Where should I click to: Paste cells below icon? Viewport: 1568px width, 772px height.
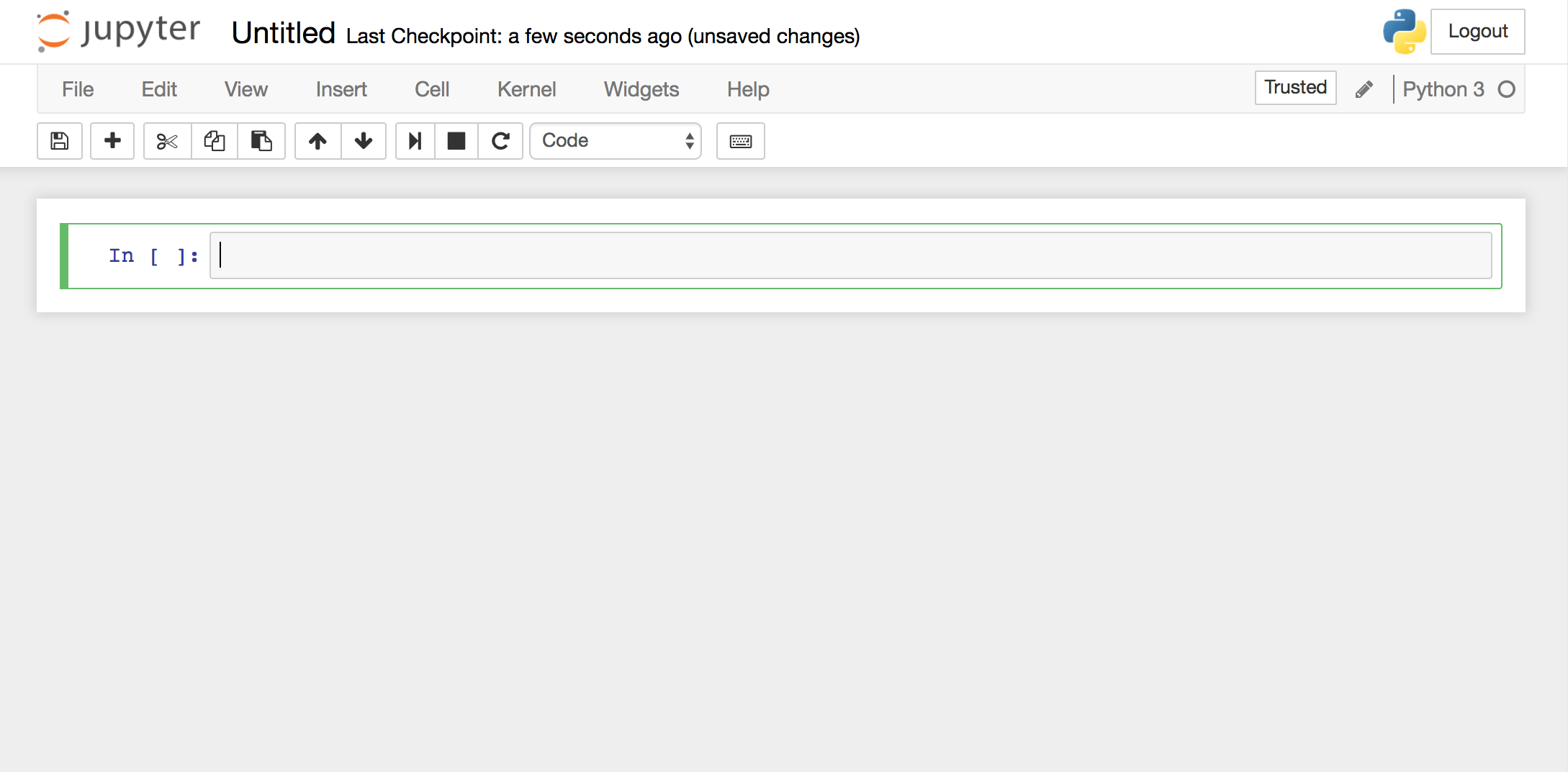[x=261, y=141]
